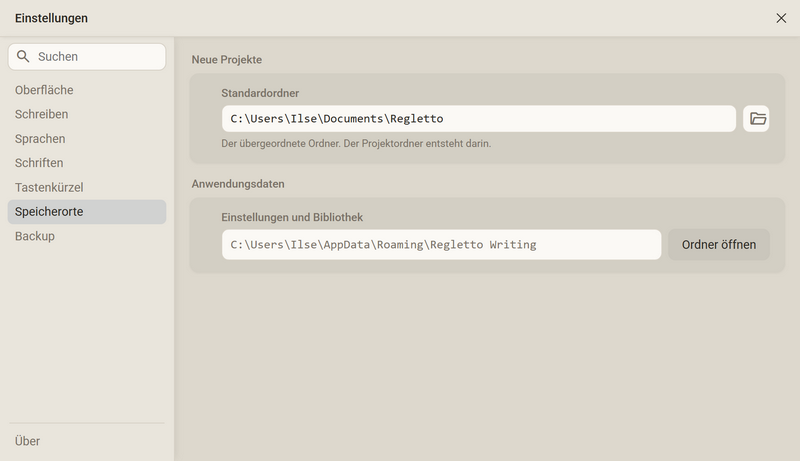Click the Einstellungen und Bibliothek label

tap(292, 217)
